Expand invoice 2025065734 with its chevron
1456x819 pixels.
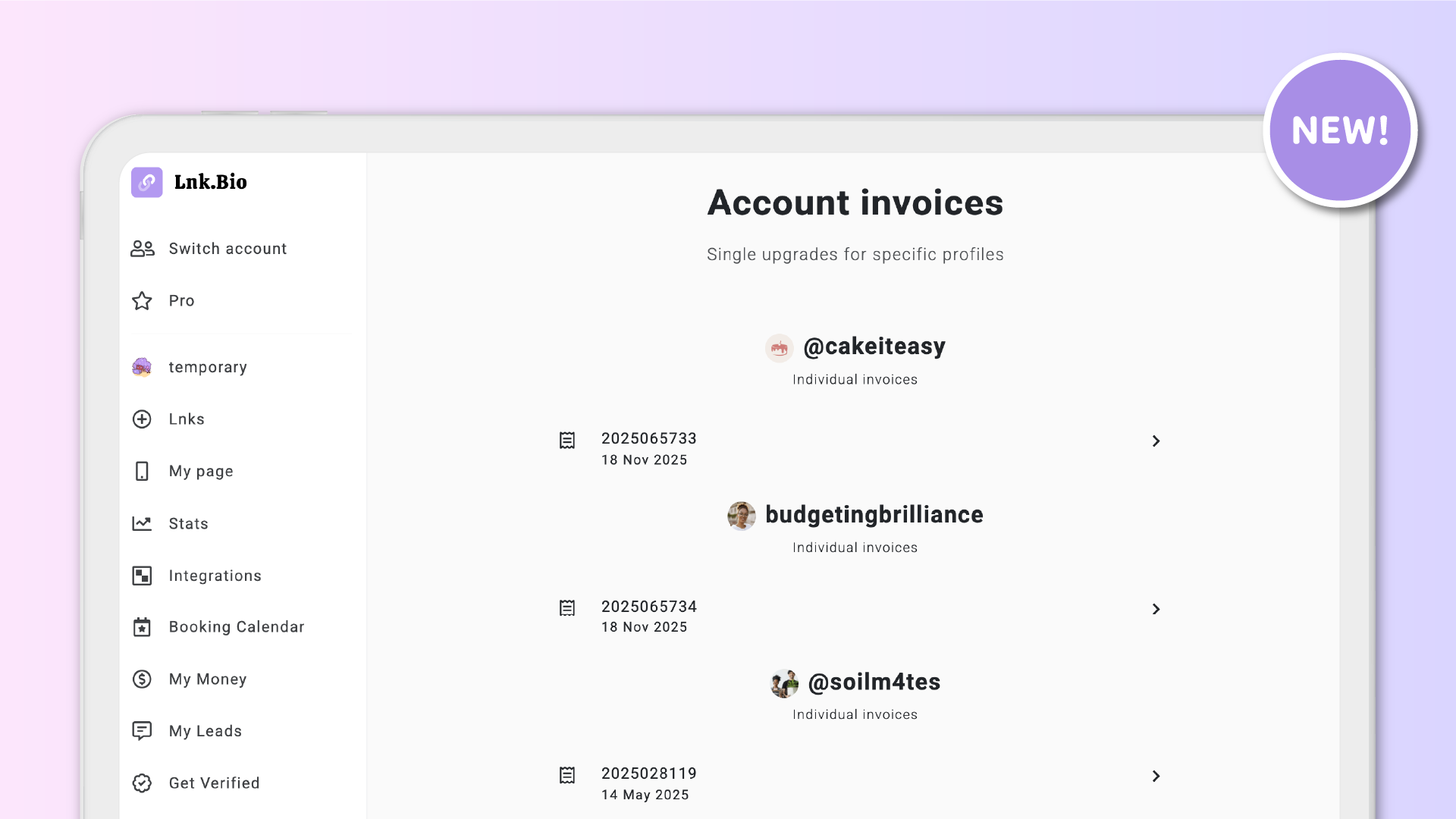(x=1156, y=609)
